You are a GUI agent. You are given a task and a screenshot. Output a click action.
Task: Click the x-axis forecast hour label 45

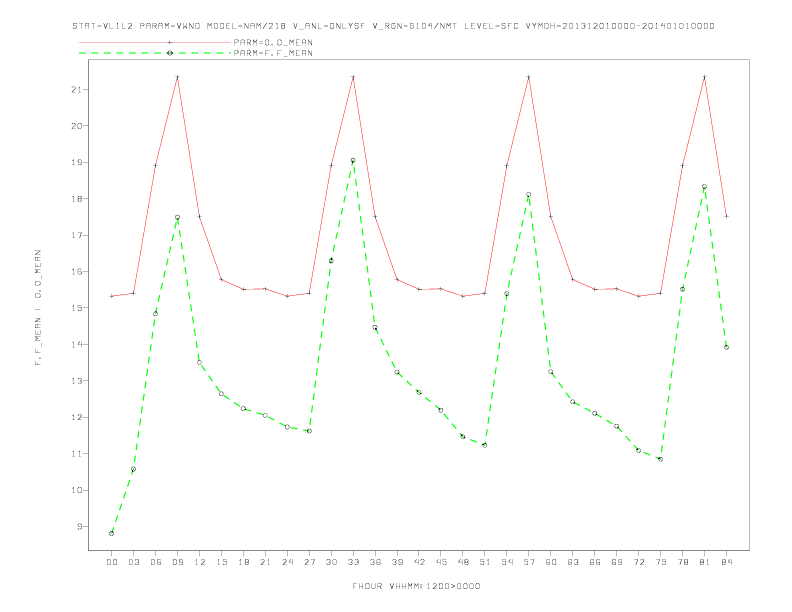441,562
